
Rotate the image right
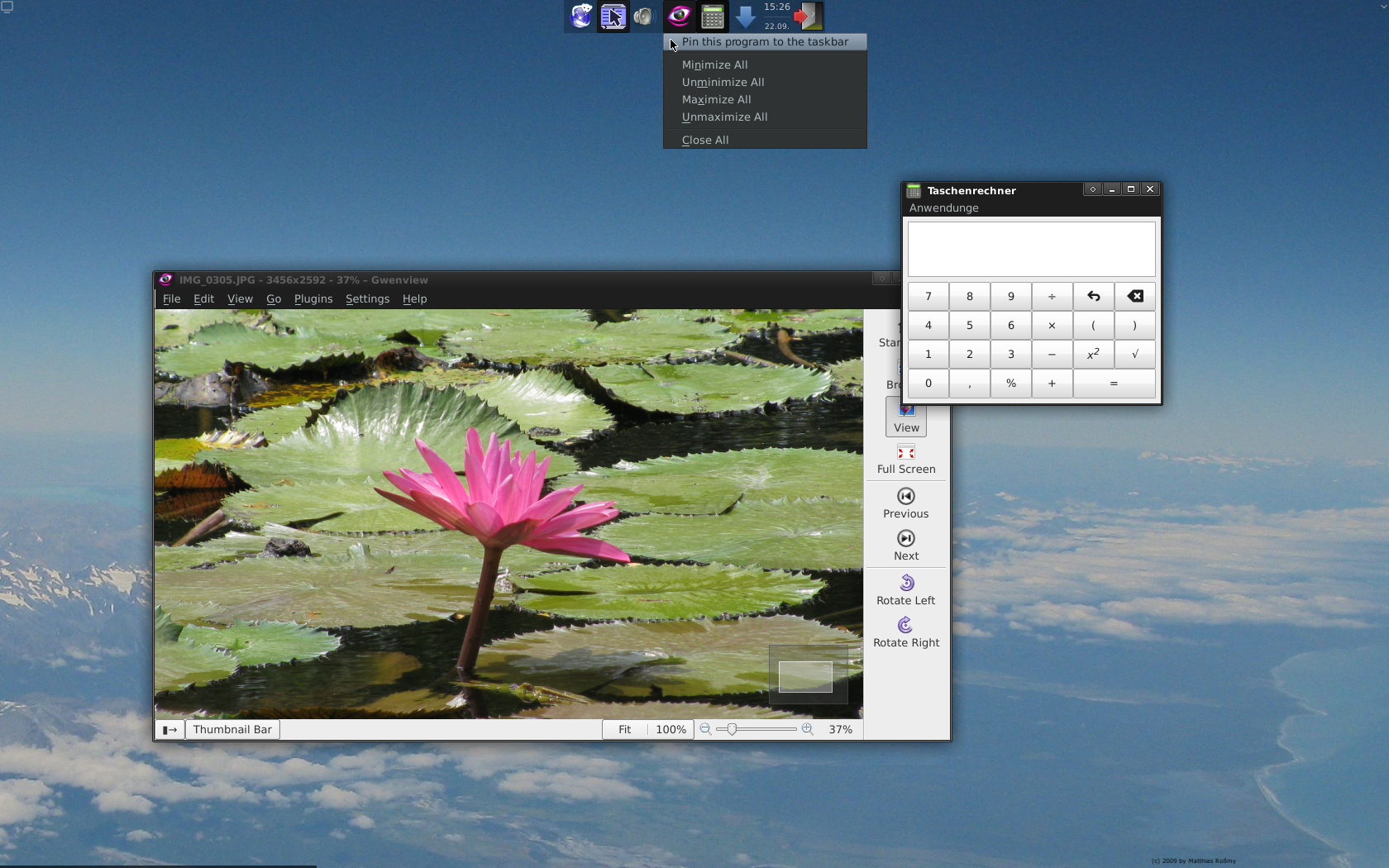click(x=905, y=632)
